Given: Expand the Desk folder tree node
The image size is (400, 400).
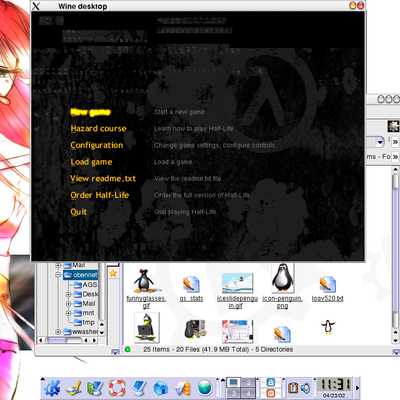Looking at the screenshot, I should [69, 294].
